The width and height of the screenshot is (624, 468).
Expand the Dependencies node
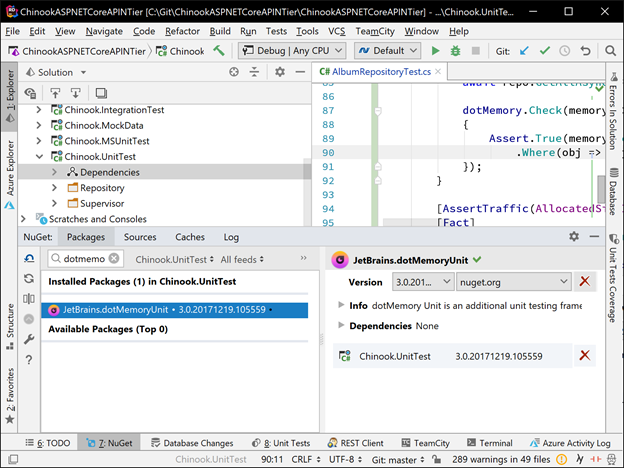(x=55, y=172)
